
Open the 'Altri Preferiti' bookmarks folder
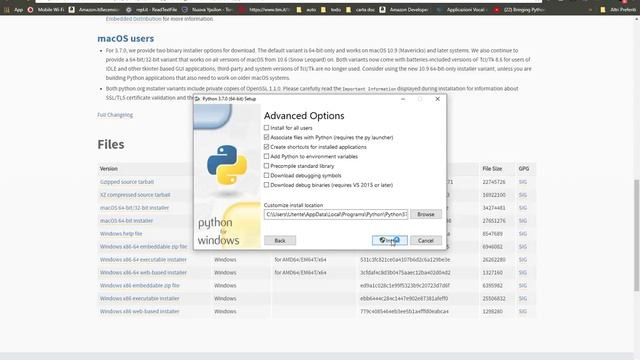pos(618,9)
